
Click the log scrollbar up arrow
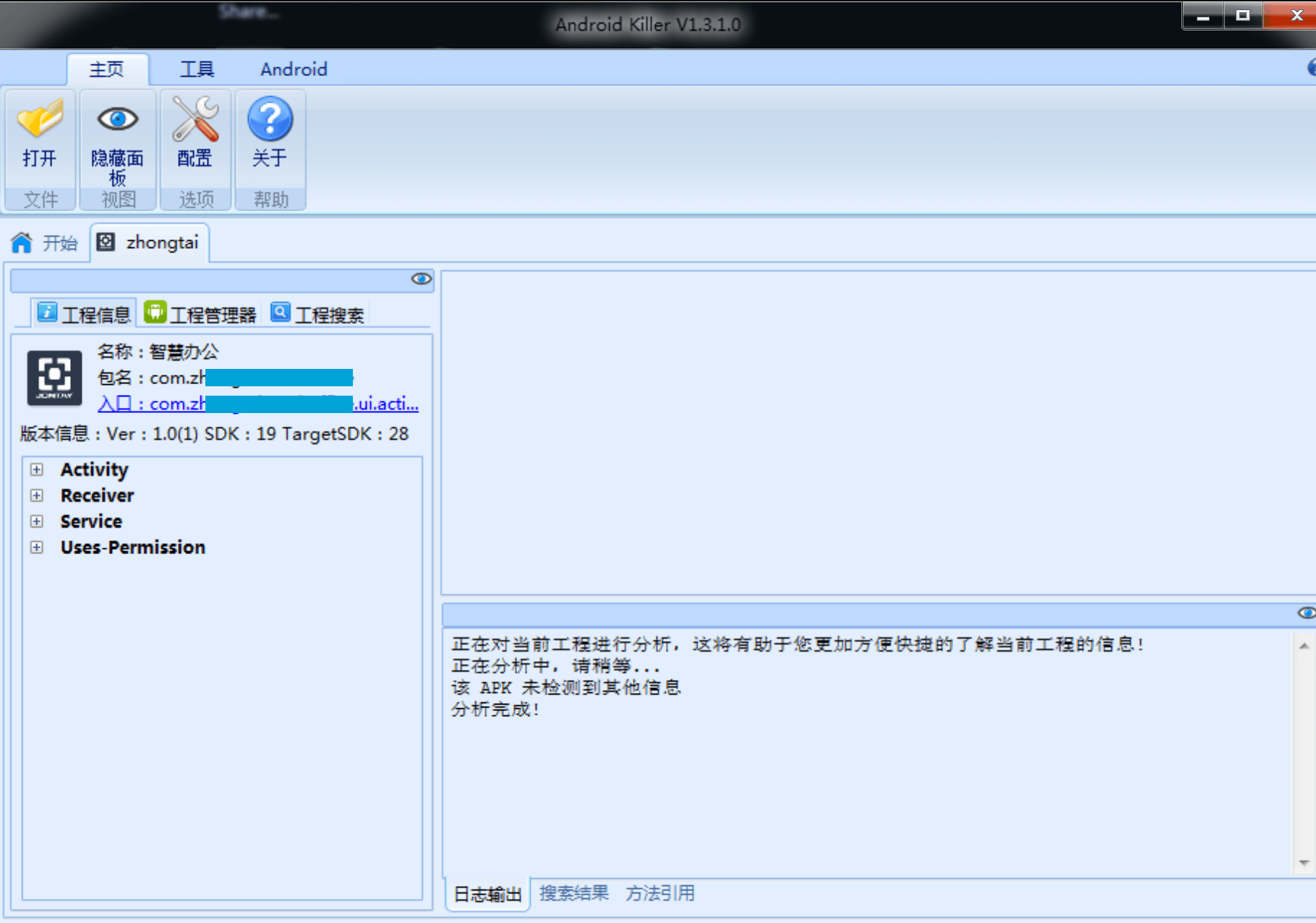tap(1304, 645)
